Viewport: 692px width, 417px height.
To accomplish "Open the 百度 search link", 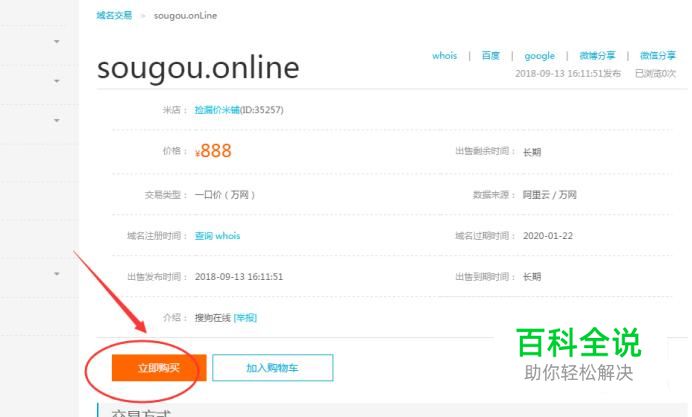I will pyautogui.click(x=490, y=56).
